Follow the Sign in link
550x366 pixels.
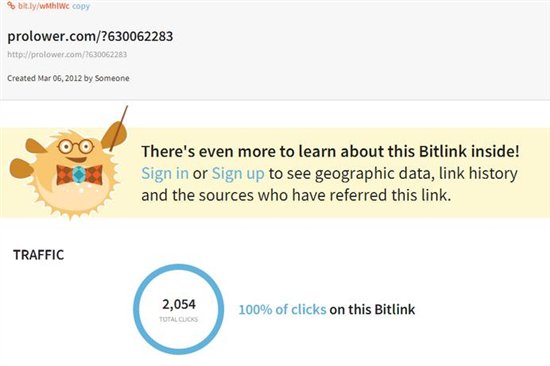tap(165, 173)
